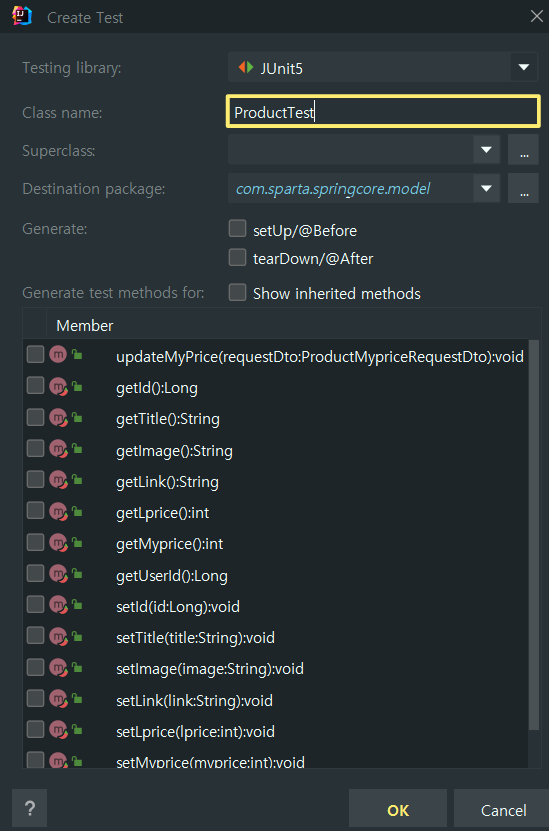Click method icon beside getUserId():Long
Screen dimensions: 549x831
(x=58, y=574)
